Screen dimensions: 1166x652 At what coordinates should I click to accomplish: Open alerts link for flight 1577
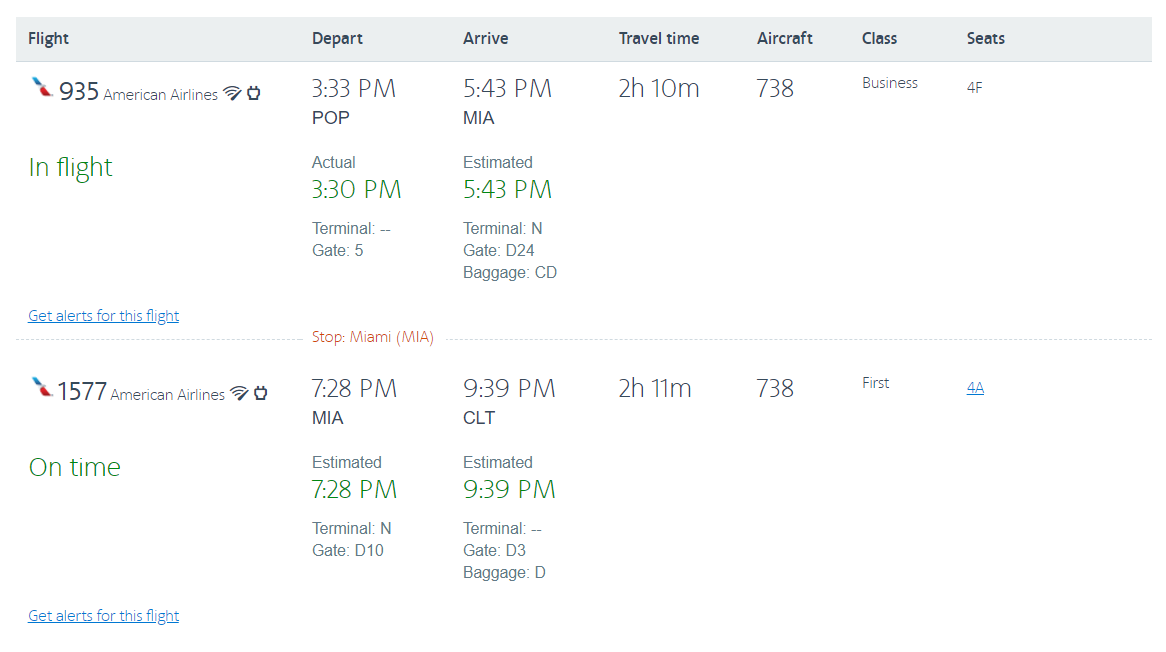(103, 616)
